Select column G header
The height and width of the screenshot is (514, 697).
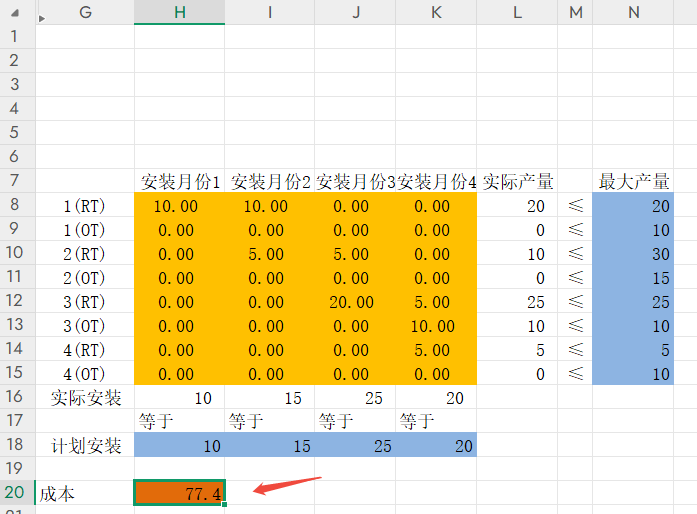pos(85,12)
